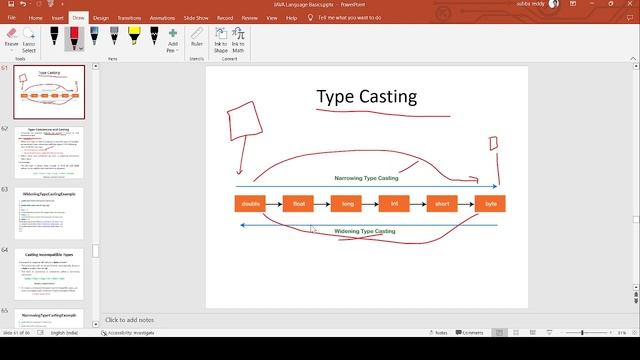Open the Add Pen dropdown arrow
640x360 pixels.
pos(178,51)
